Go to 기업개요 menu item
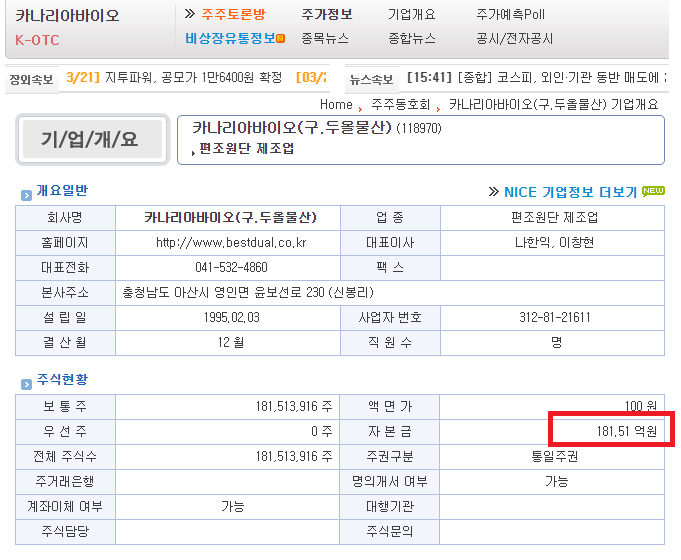The height and width of the screenshot is (560, 681). [x=411, y=15]
